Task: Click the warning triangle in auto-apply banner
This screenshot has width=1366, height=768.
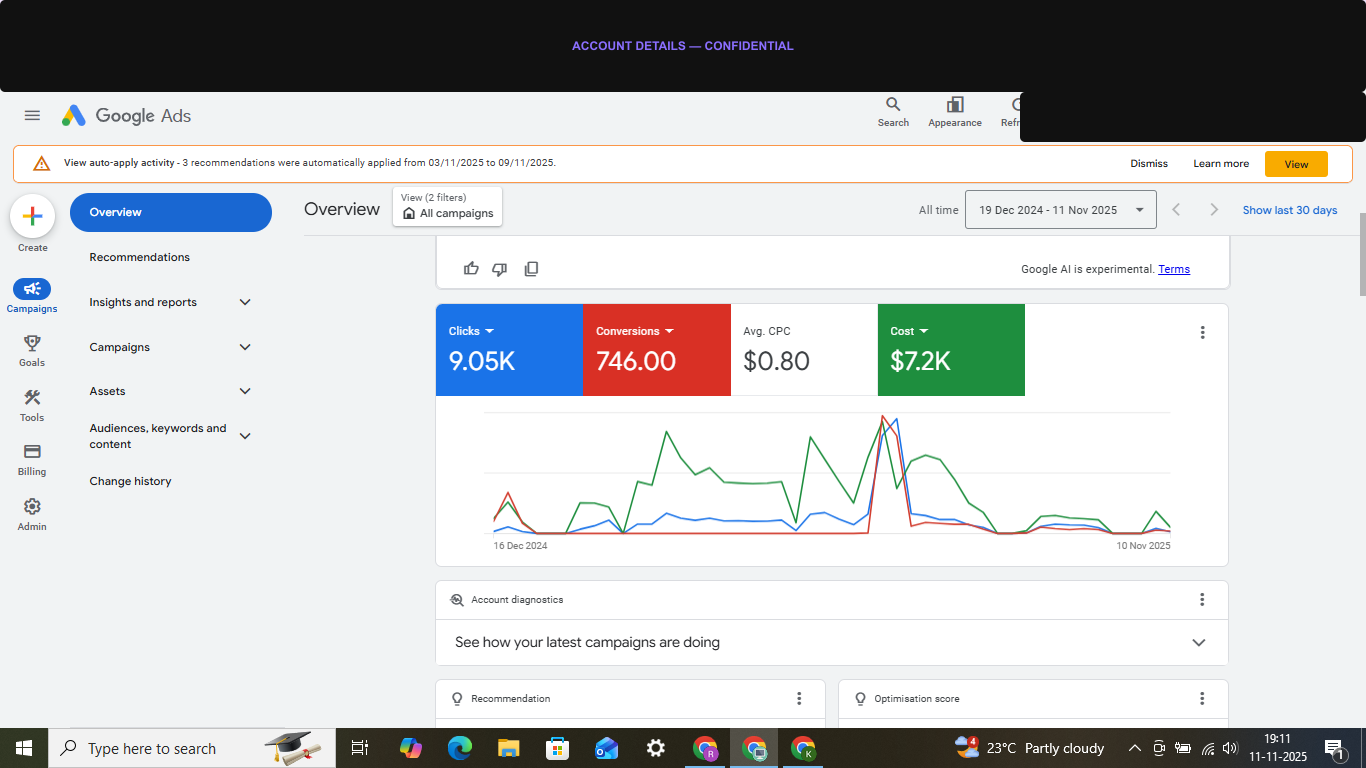Action: (x=41, y=163)
